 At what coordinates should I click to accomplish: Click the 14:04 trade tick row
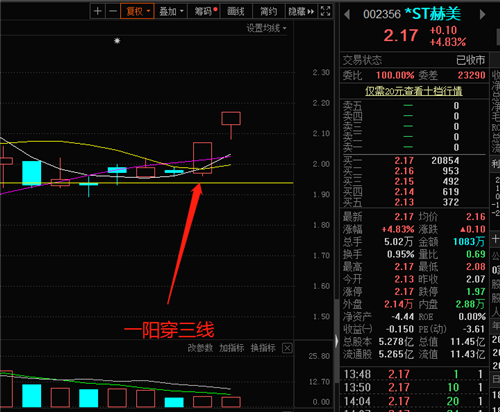point(414,401)
